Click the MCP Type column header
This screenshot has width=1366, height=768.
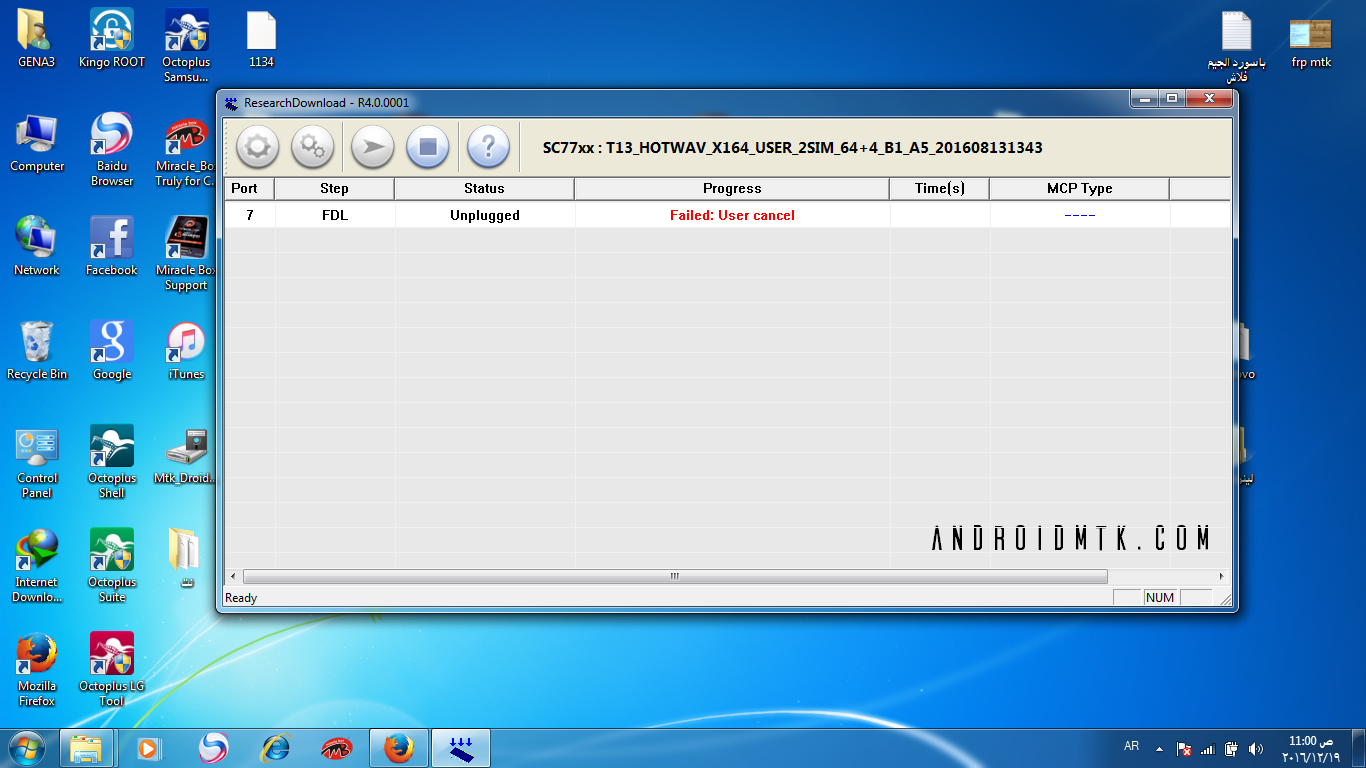[x=1080, y=188]
